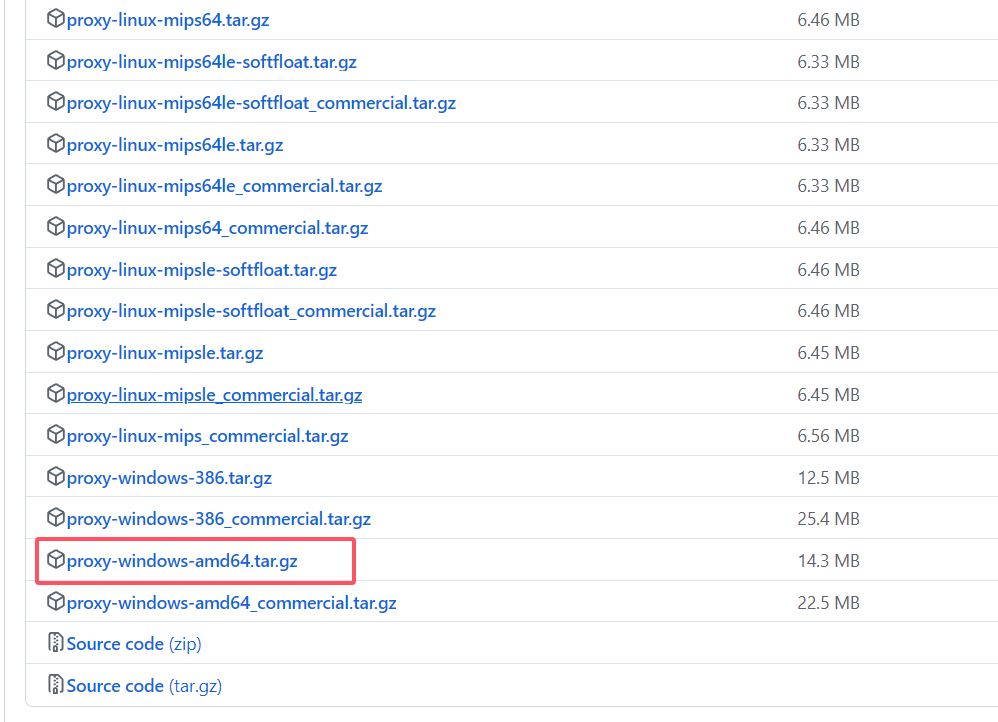The height and width of the screenshot is (722, 998).
Task: Select 6.46 MB size of proxy-linux-mips64.tar.gz
Action: click(x=829, y=20)
